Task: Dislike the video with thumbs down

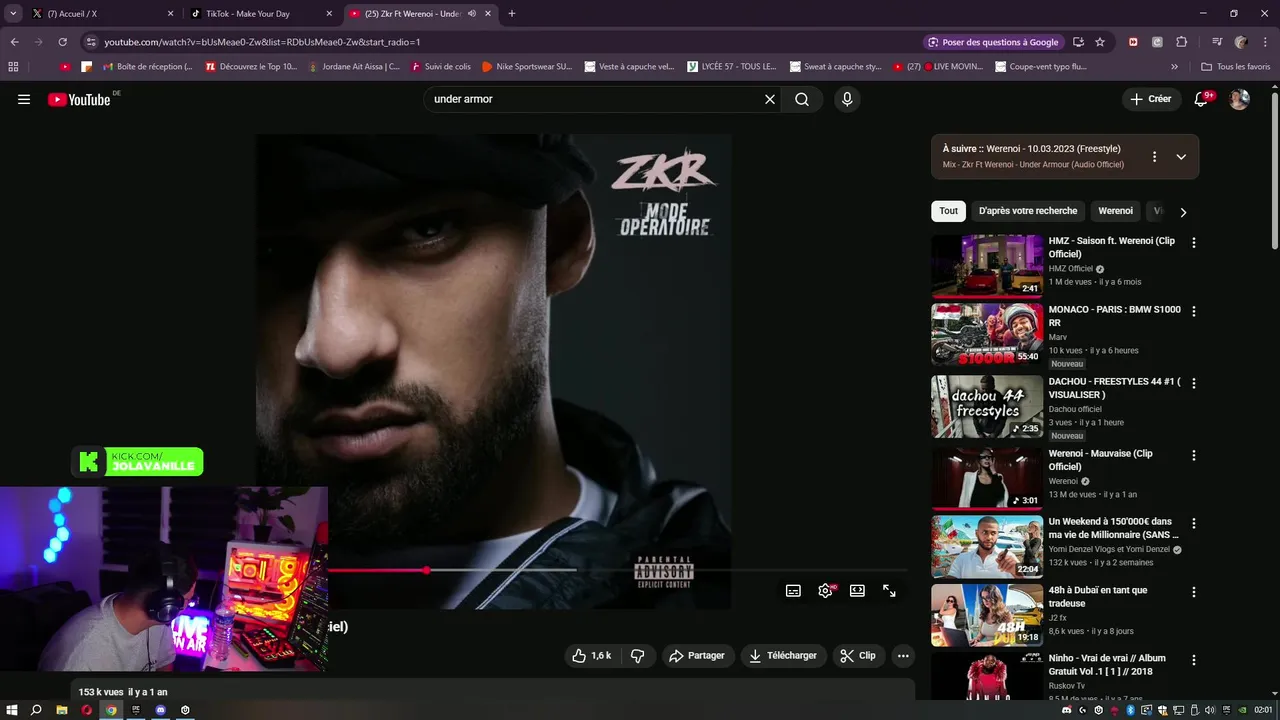Action: coord(637,656)
